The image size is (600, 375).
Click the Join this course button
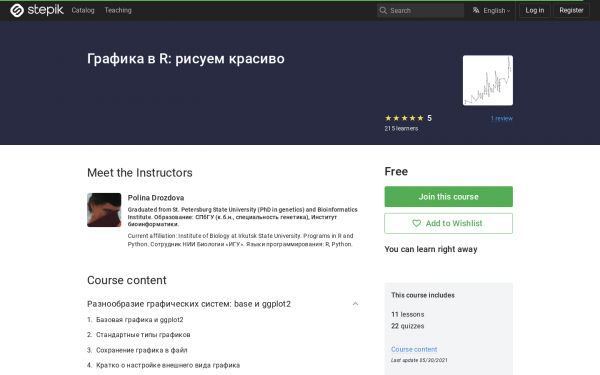coord(448,197)
